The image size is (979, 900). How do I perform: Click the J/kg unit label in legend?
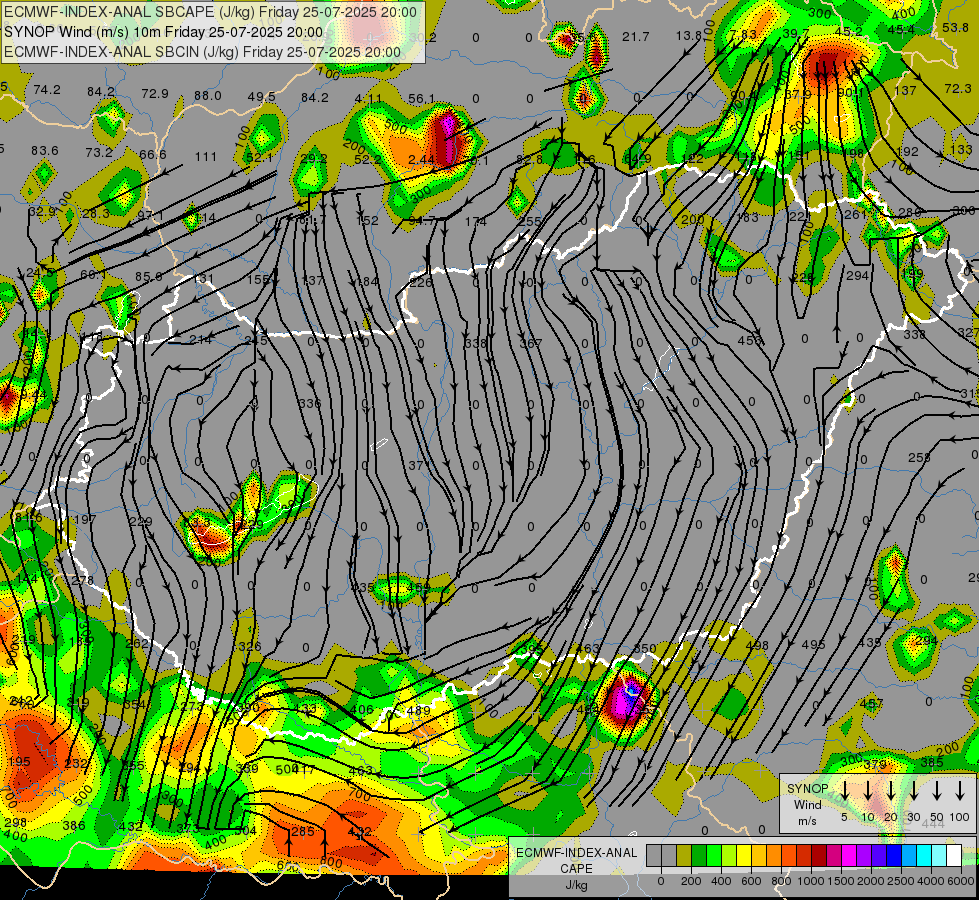click(576, 885)
